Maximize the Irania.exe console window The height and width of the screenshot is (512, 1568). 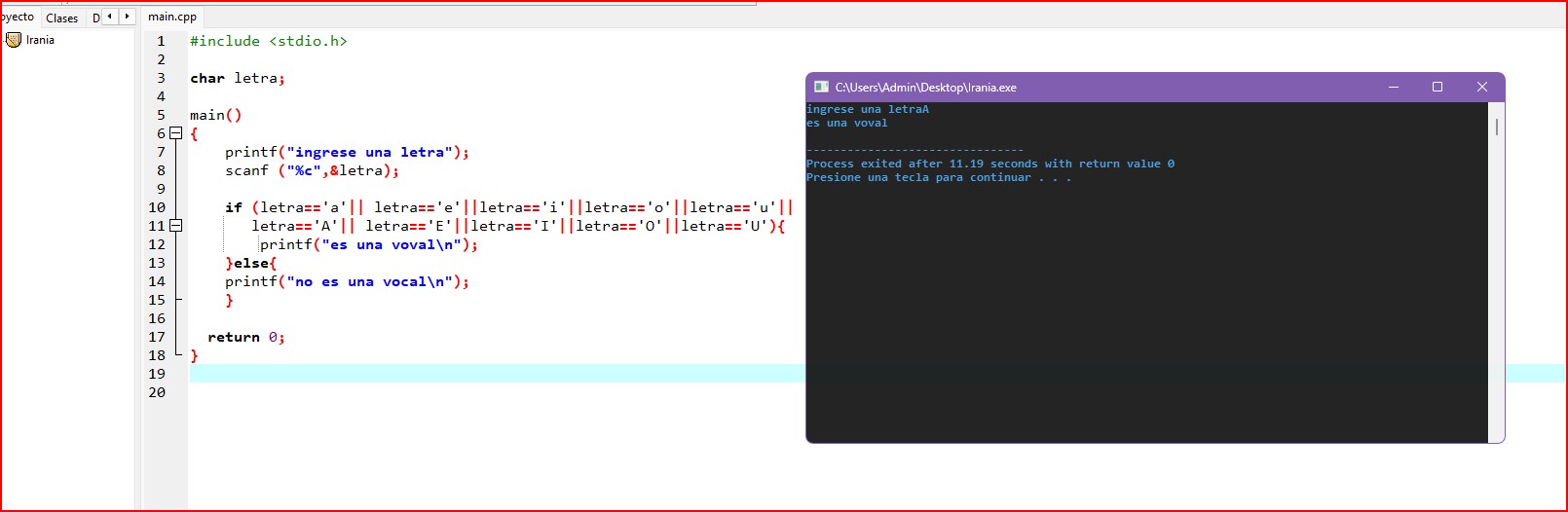(x=1437, y=87)
